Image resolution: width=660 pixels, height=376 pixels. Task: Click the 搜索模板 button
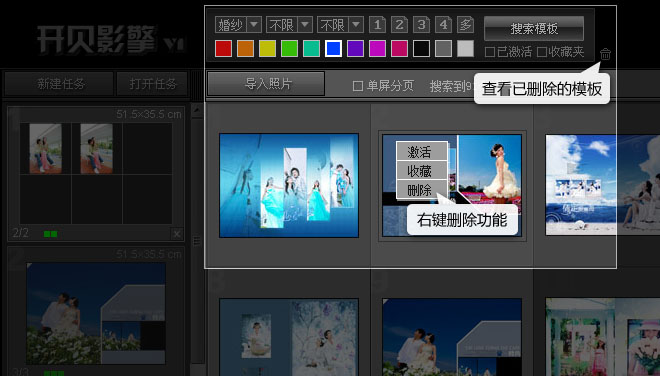(x=534, y=29)
